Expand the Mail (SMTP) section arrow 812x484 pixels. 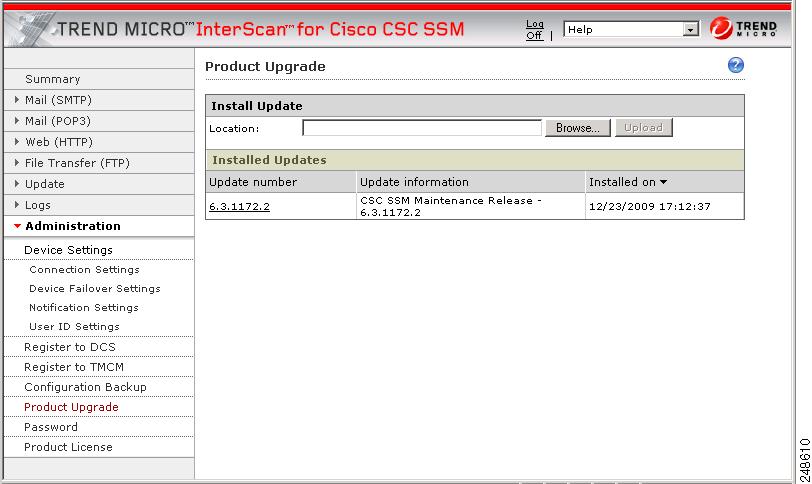(x=17, y=99)
